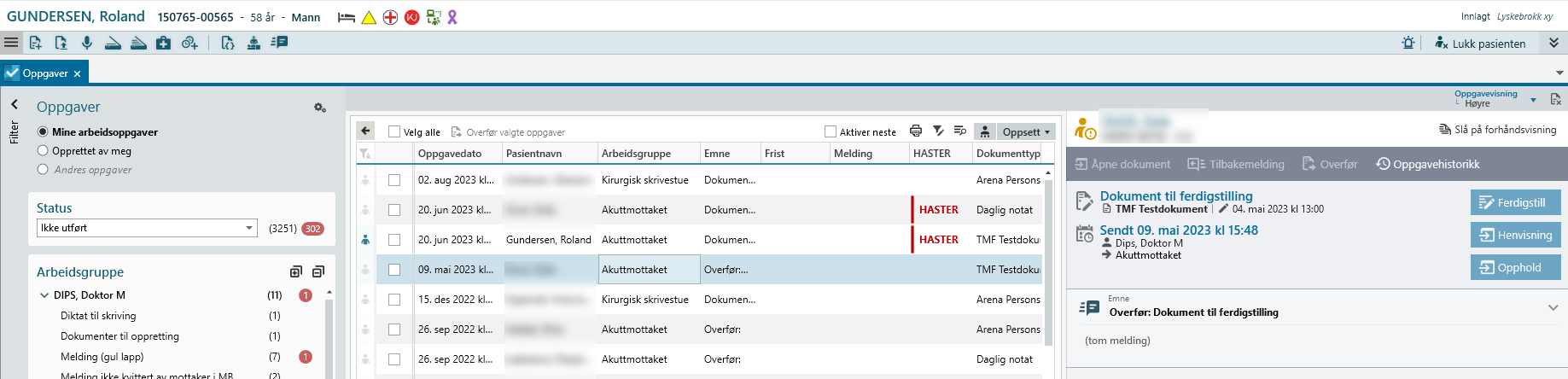Click Slå på forhåndsvisning
Screen dimensions: 1568x379
1498,130
